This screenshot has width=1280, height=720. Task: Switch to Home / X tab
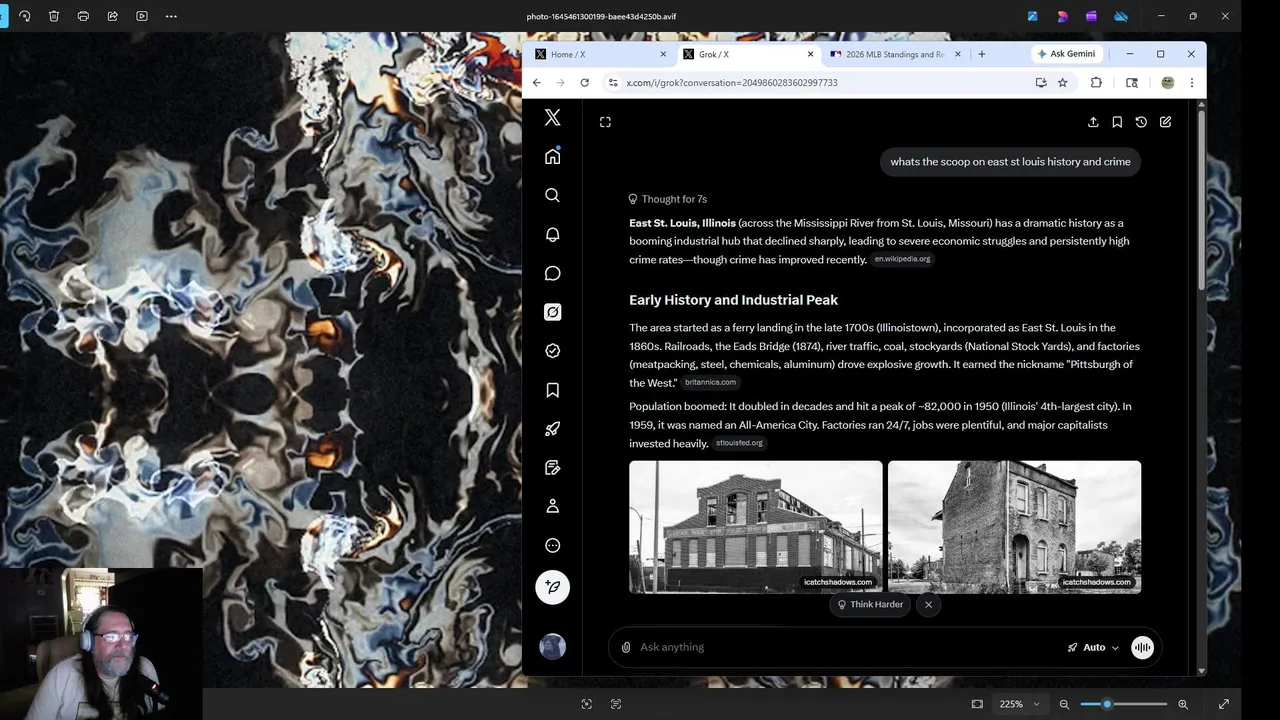pos(599,54)
